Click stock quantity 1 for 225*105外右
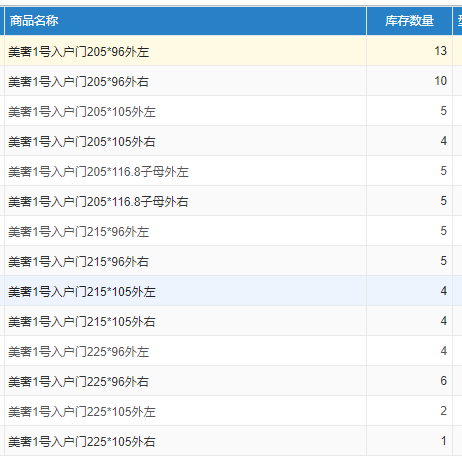This screenshot has width=462, height=461. click(x=443, y=441)
